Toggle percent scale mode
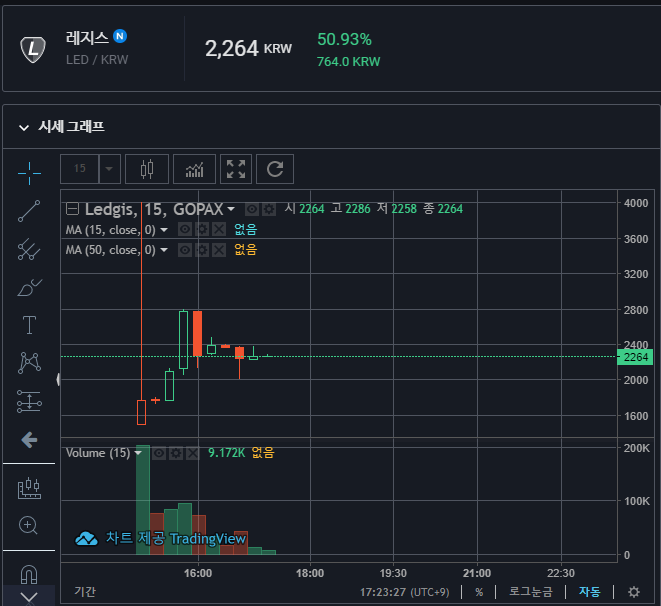Screen dimensions: 661x606 [479, 592]
